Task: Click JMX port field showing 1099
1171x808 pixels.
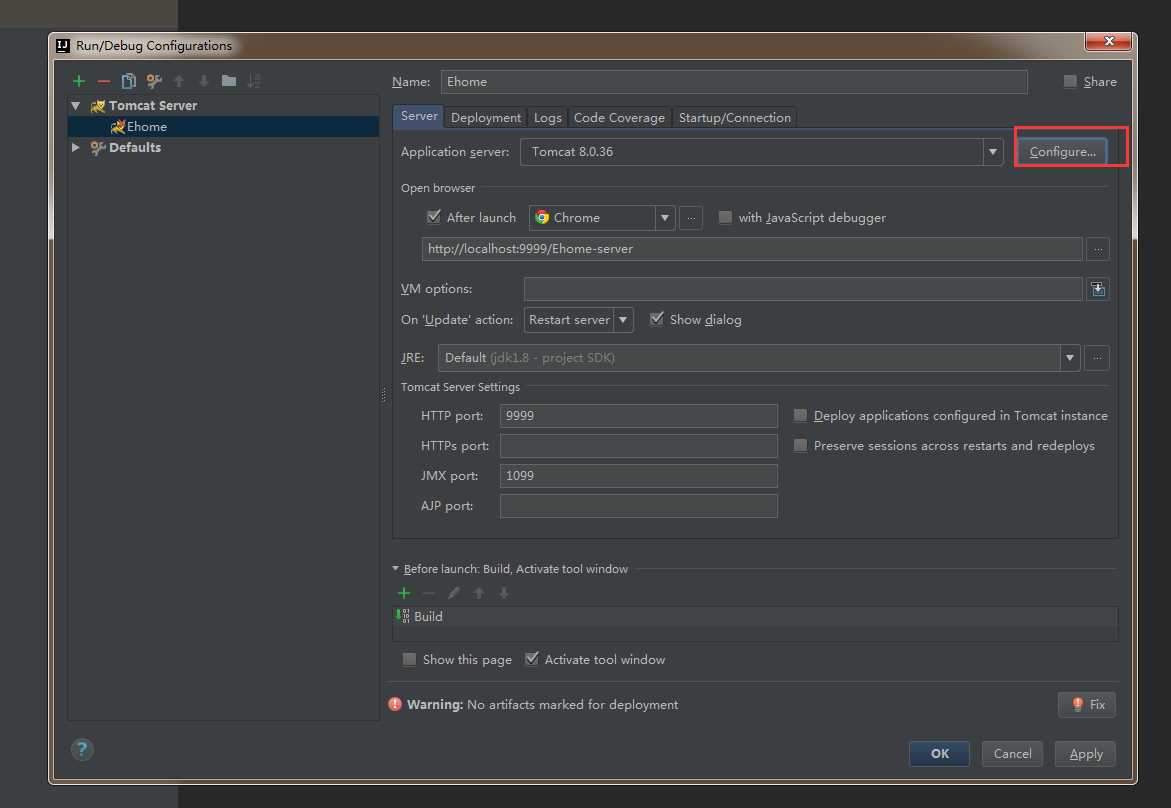Action: [639, 476]
